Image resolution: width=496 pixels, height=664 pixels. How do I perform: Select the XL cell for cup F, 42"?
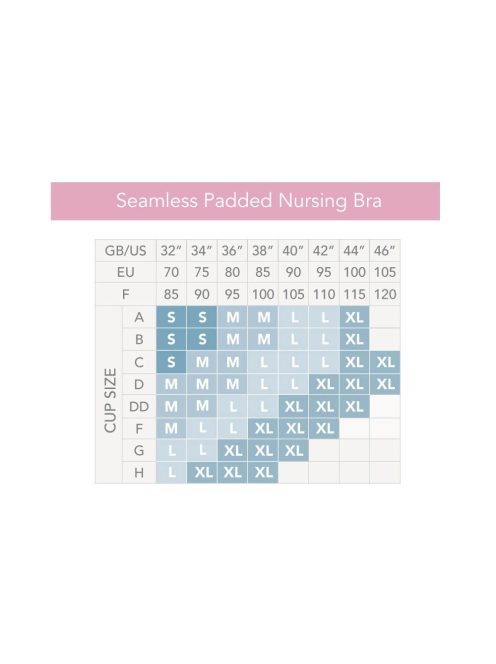click(x=324, y=429)
